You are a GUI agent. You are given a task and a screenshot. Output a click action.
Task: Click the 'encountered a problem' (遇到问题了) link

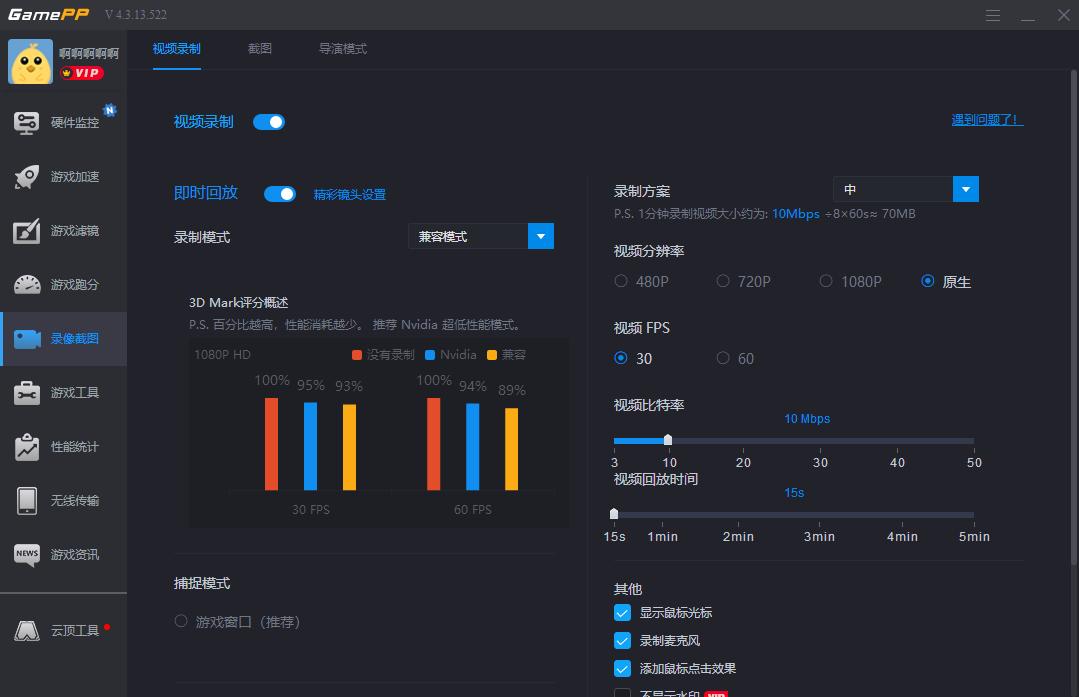[987, 120]
